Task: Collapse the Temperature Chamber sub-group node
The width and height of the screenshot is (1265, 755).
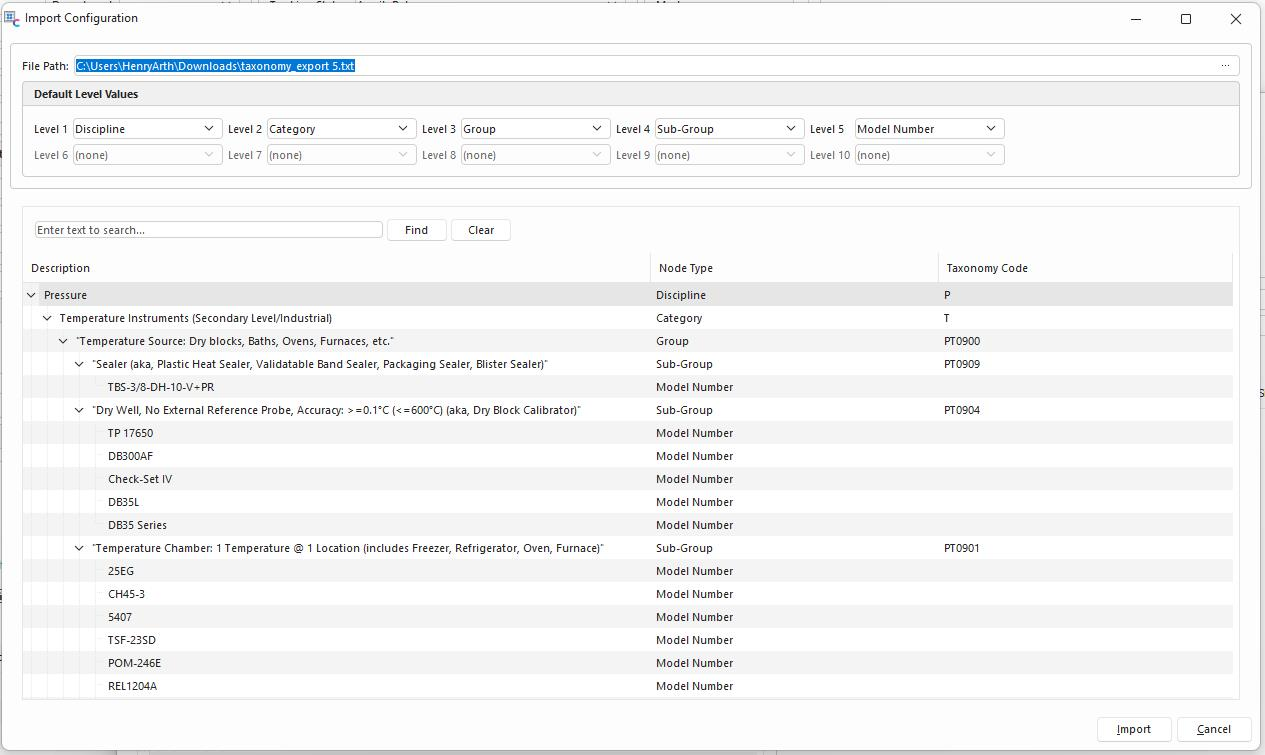Action: (x=80, y=548)
